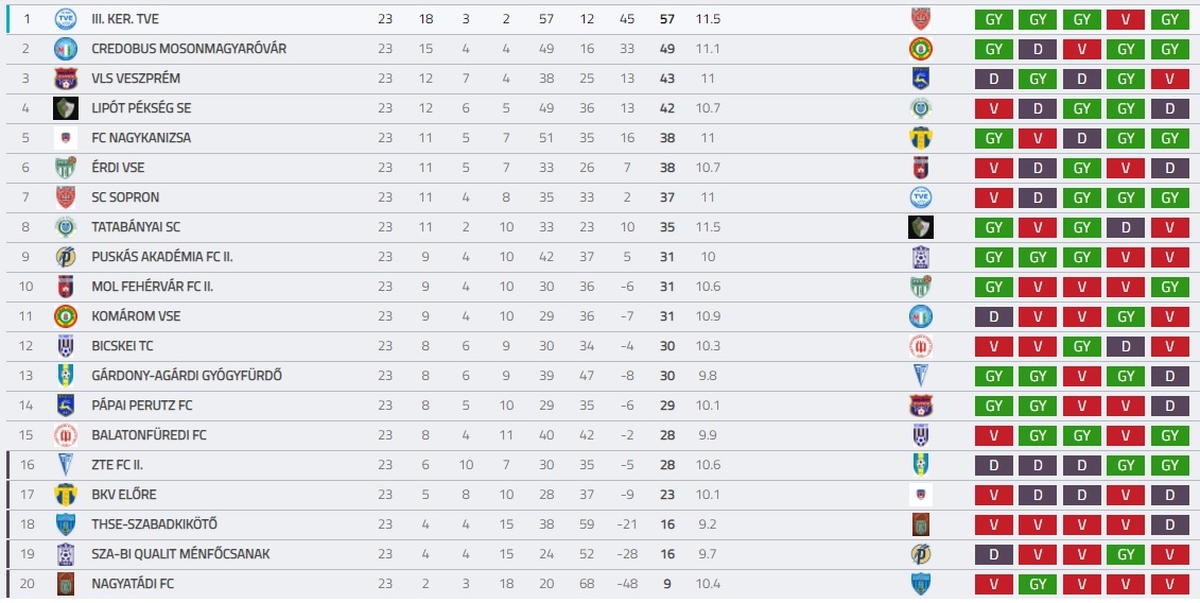The image size is (1200, 603).
Task: Click the crest beside Nagyatádi FC name
Action: [x=66, y=584]
